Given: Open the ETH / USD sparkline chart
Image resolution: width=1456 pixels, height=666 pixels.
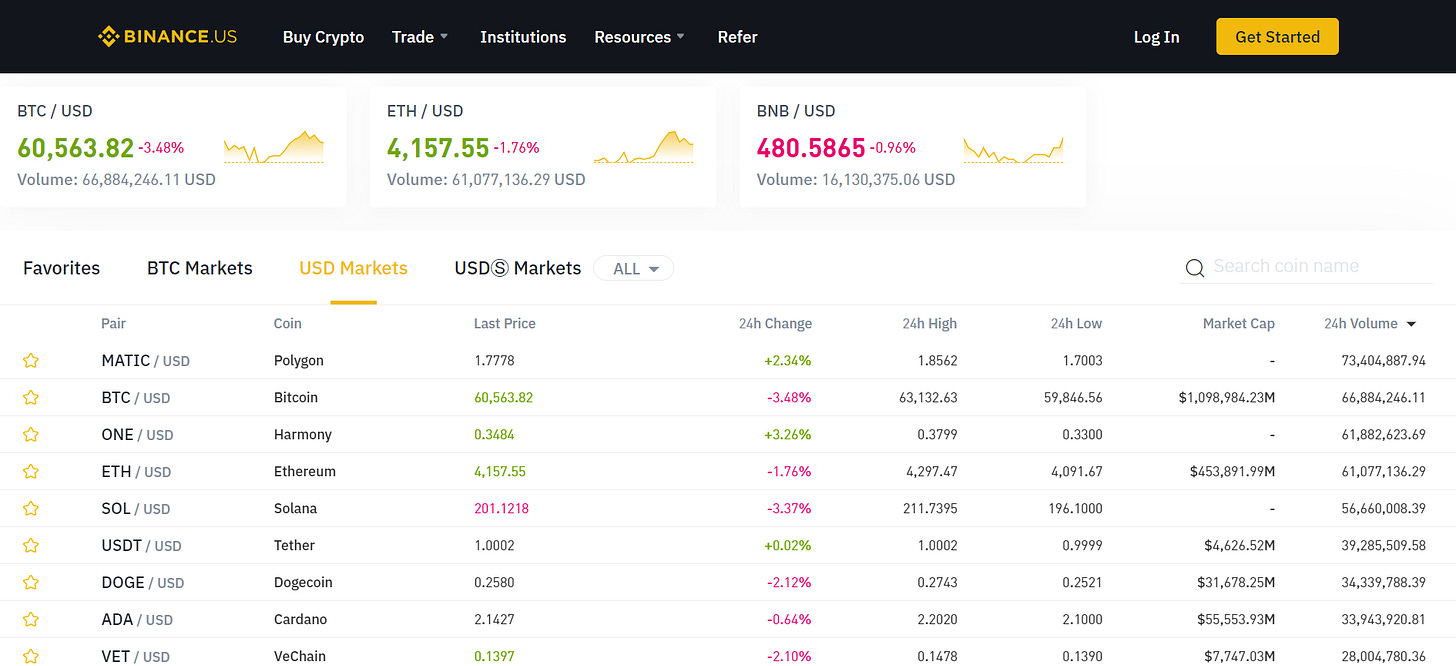Looking at the screenshot, I should tap(643, 147).
